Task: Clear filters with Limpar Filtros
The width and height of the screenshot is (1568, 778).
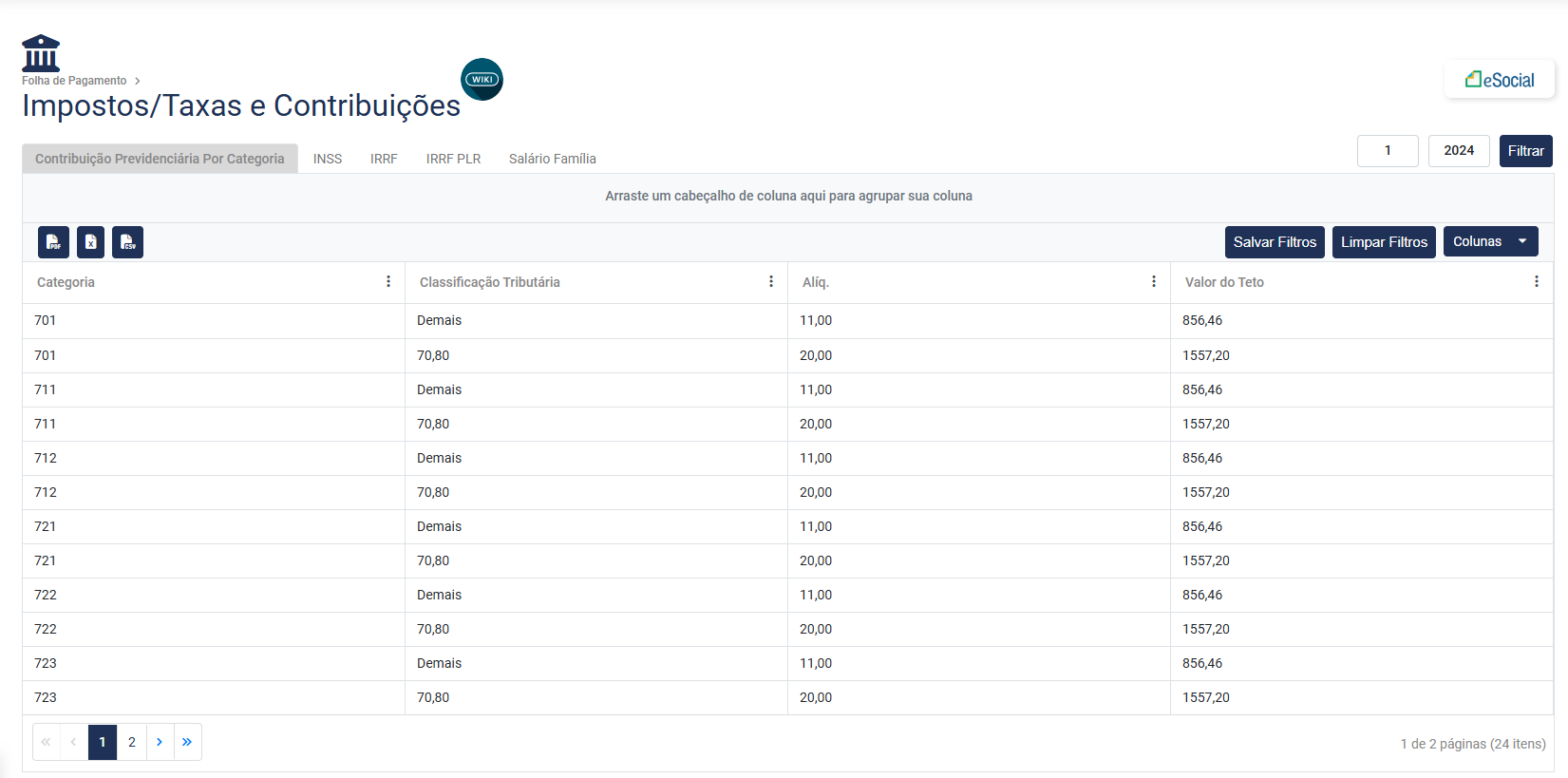Action: pyautogui.click(x=1383, y=242)
